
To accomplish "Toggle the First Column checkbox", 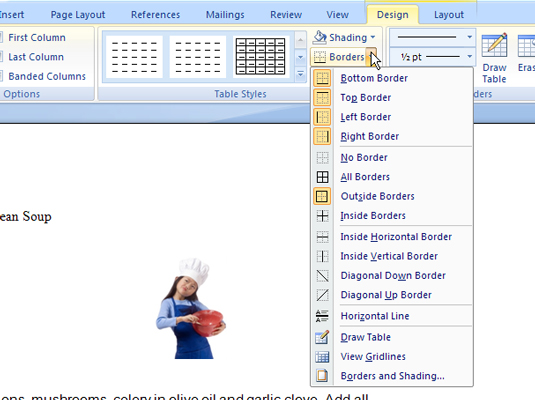I will click(1, 37).
